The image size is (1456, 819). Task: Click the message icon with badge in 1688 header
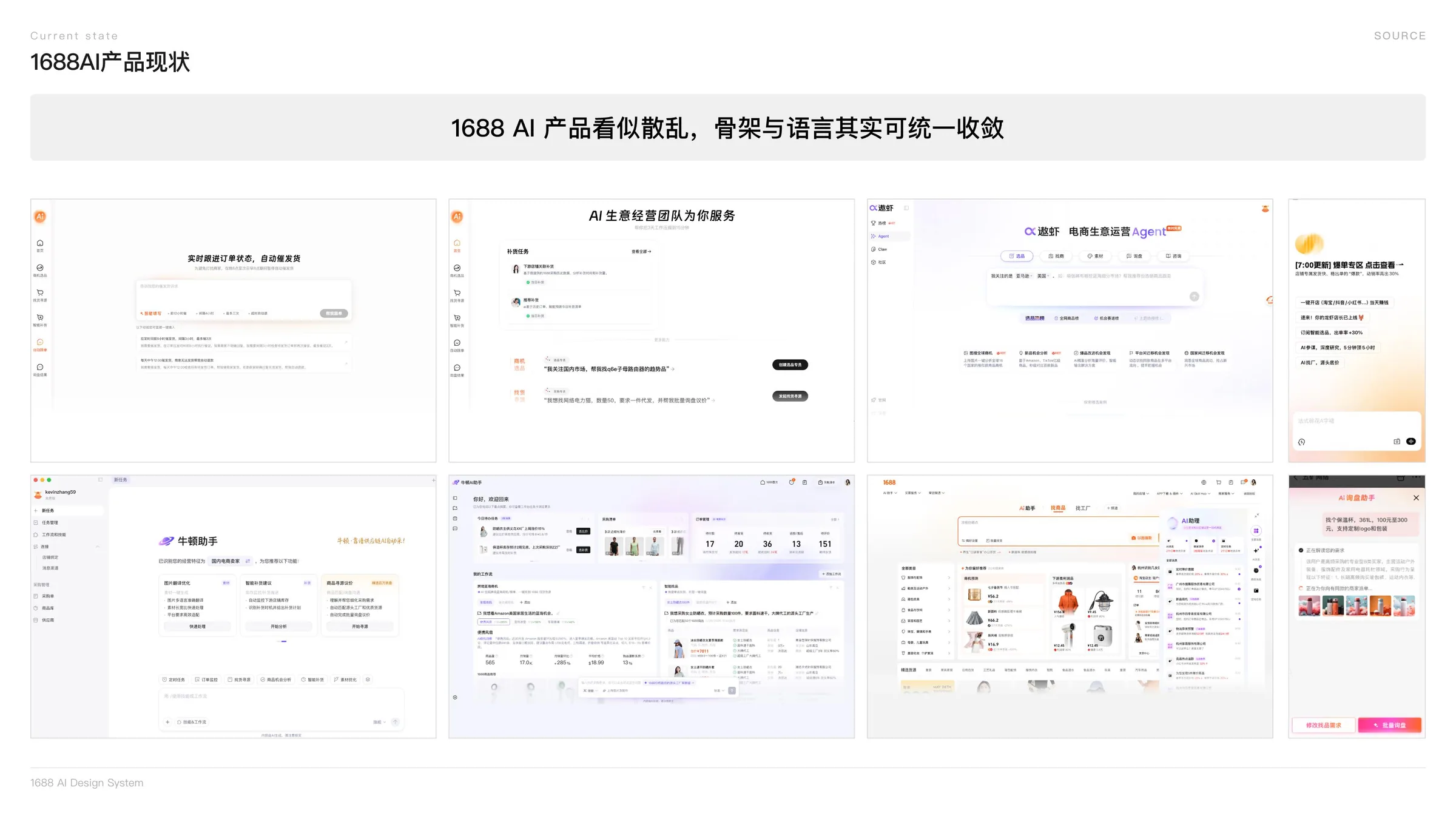click(x=1243, y=482)
